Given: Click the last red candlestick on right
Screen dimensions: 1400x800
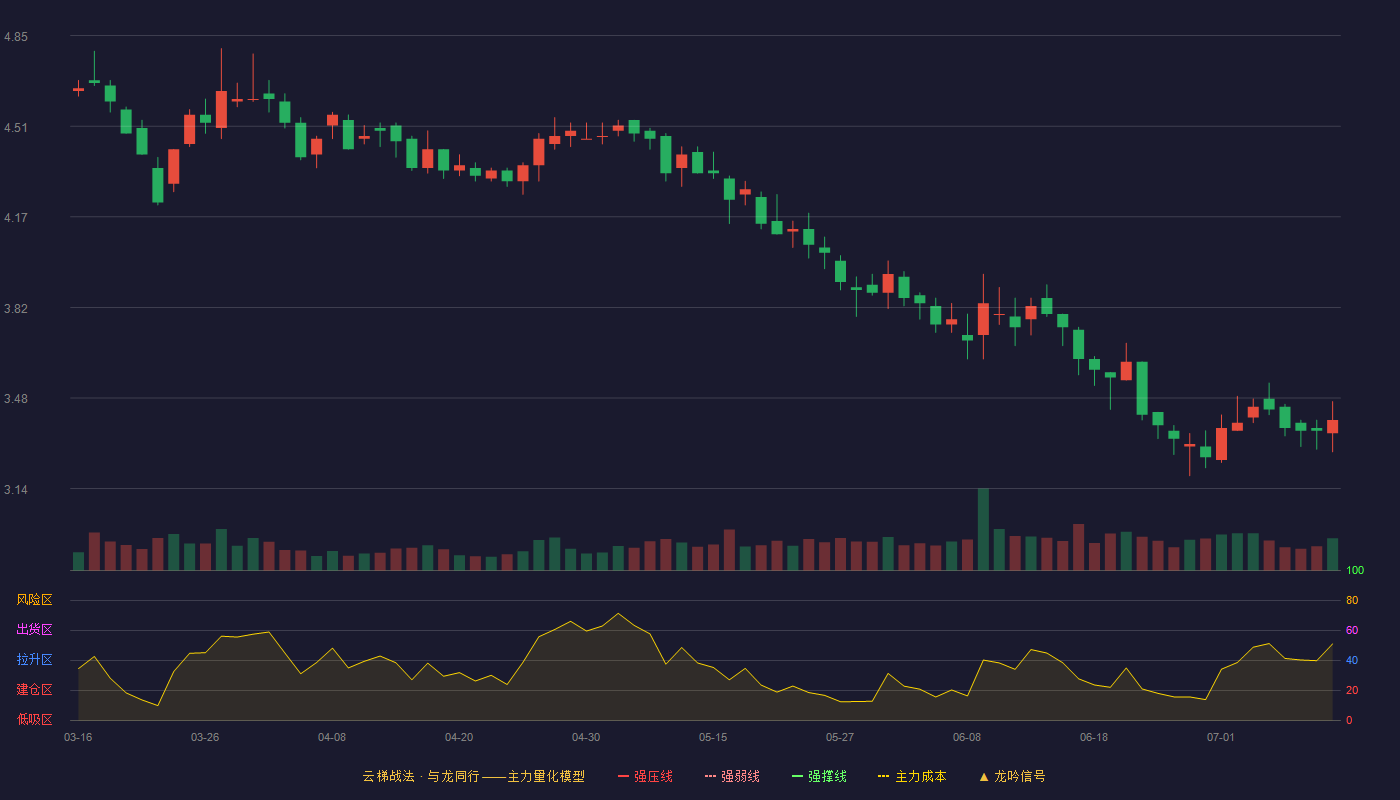Looking at the screenshot, I should 1332,426.
